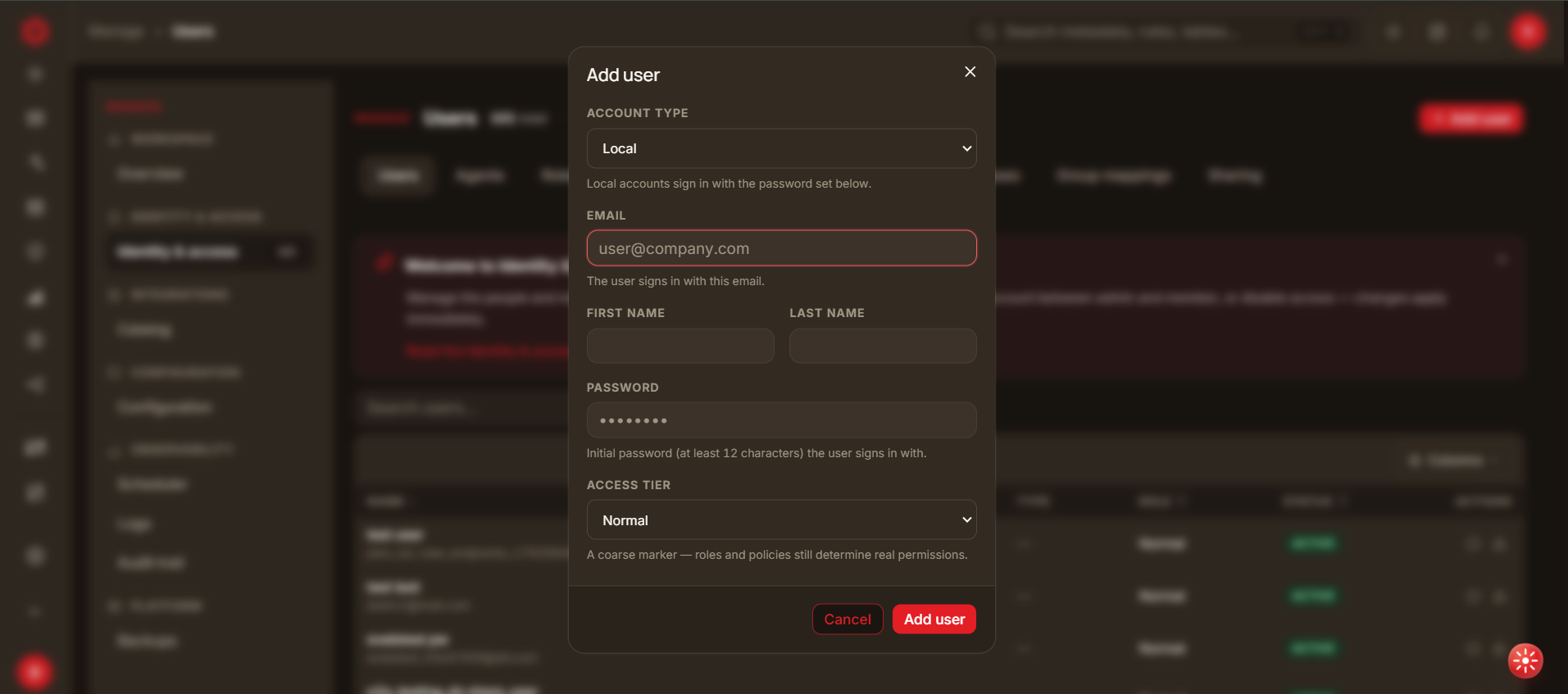Click the 'LAST NAME' label
Screen dimensions: 1568x694
click(x=827, y=313)
